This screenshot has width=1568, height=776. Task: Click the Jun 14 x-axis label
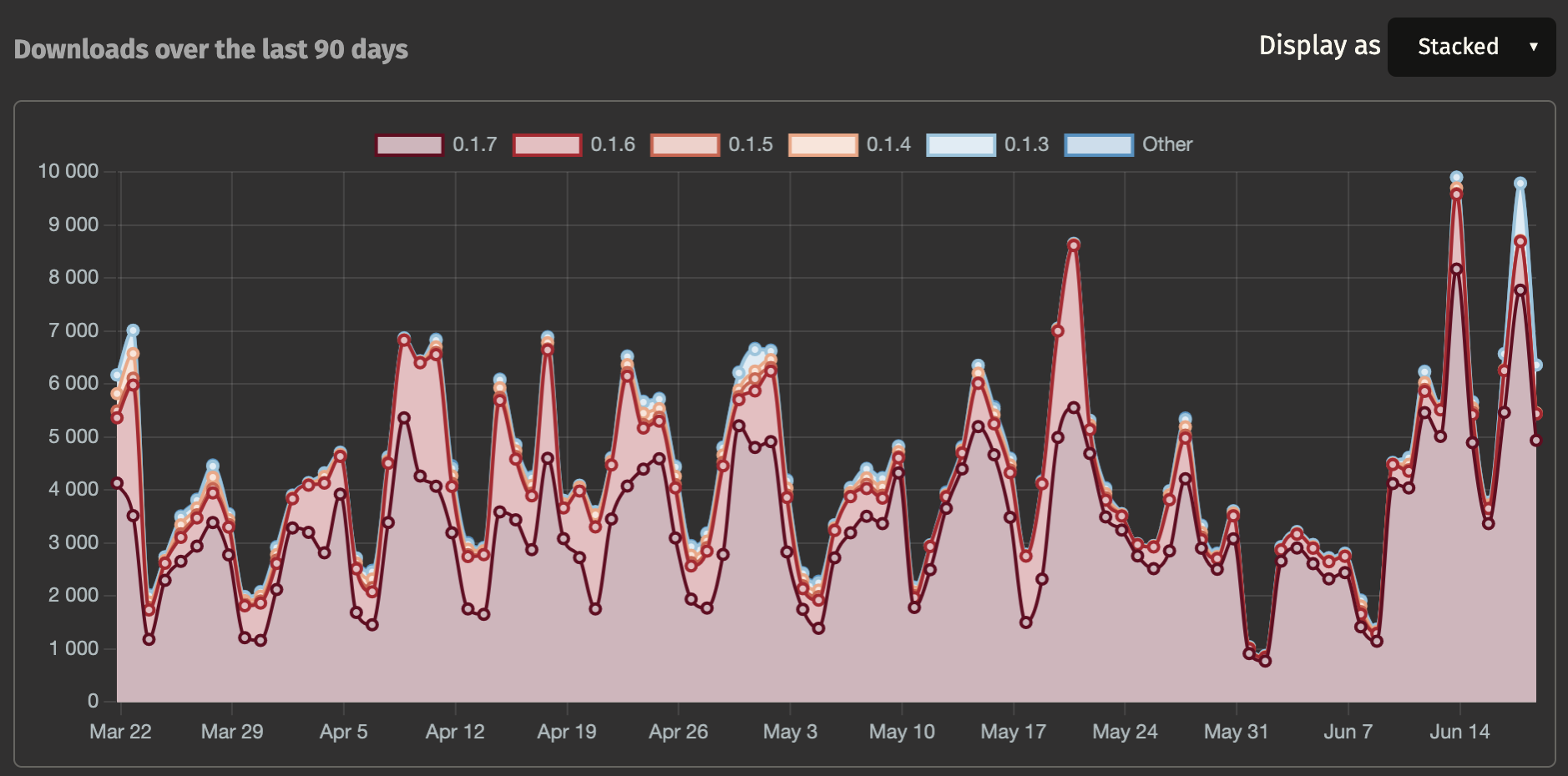(1459, 732)
